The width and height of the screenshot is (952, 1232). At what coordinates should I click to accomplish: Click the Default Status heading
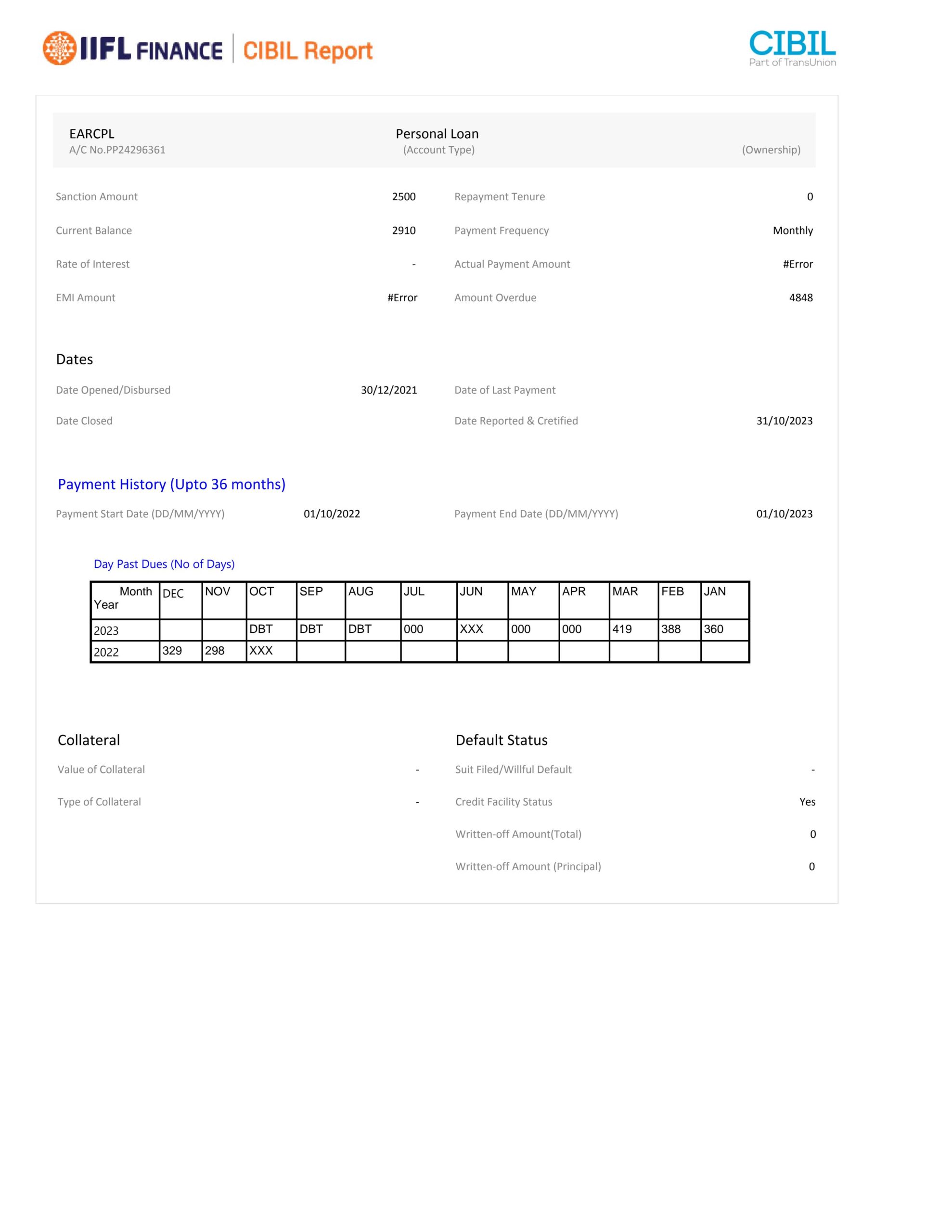pos(501,740)
